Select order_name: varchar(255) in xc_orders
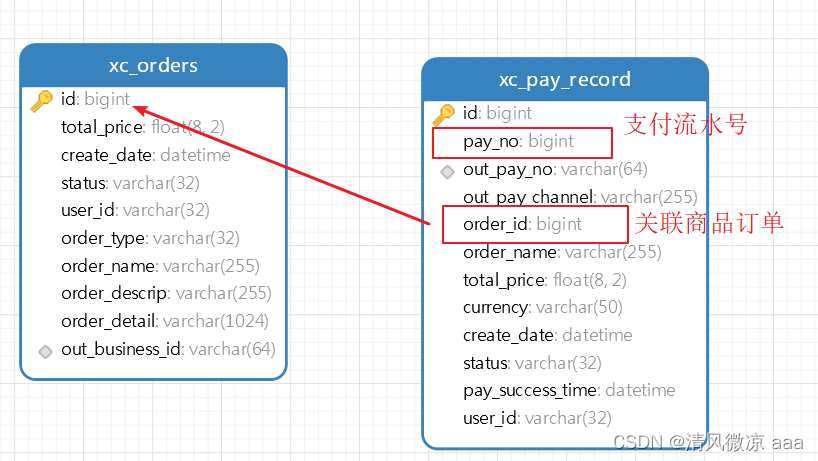818x461 pixels. click(160, 266)
